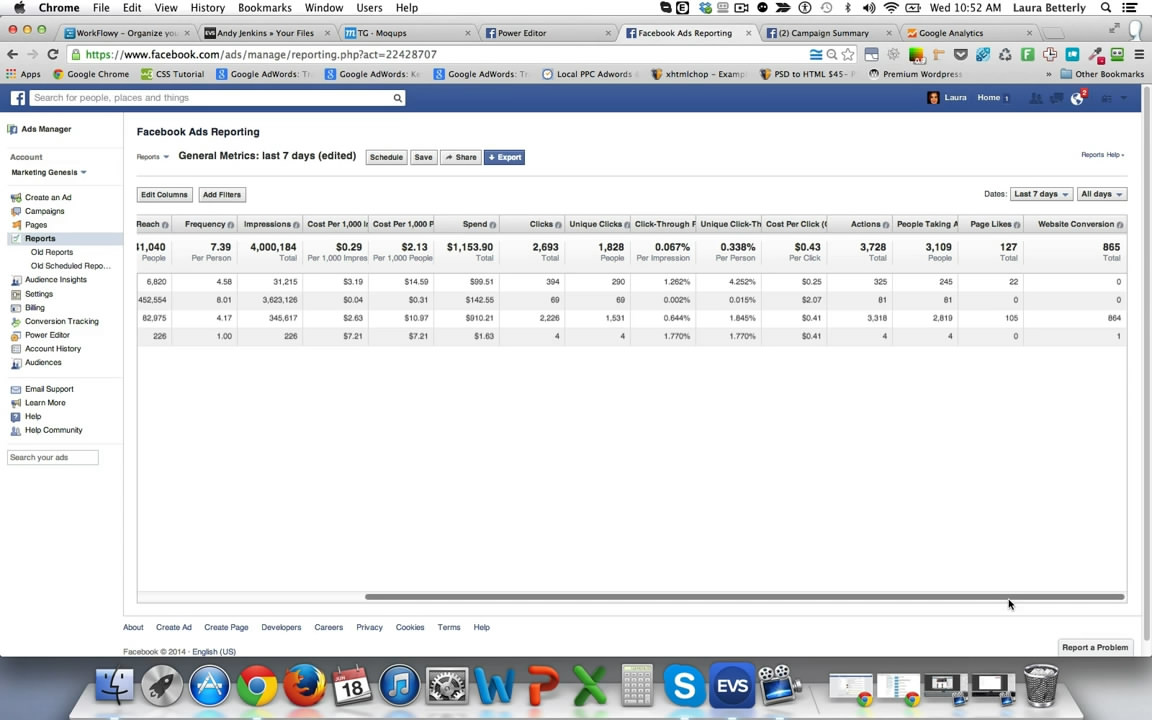Click the Save report button
Viewport: 1152px width, 720px height.
point(423,157)
